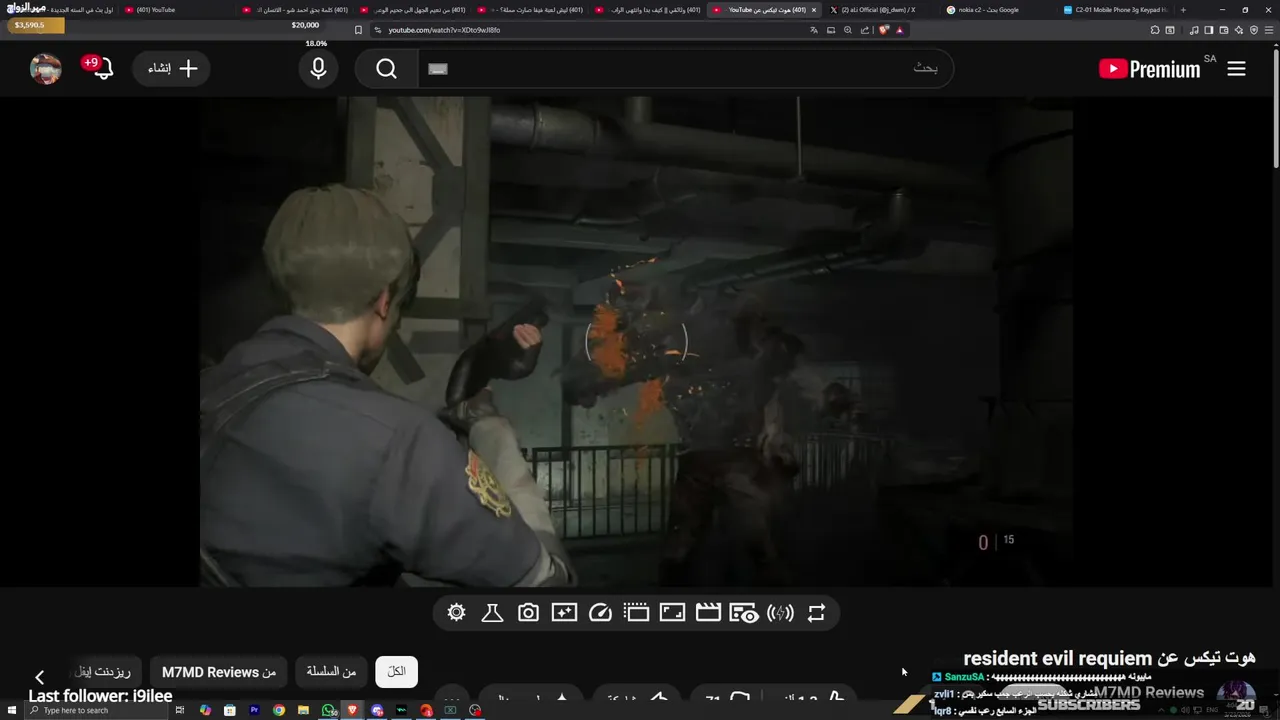Click the resident evil requiem video title
The image size is (1280, 720).
click(x=1108, y=658)
